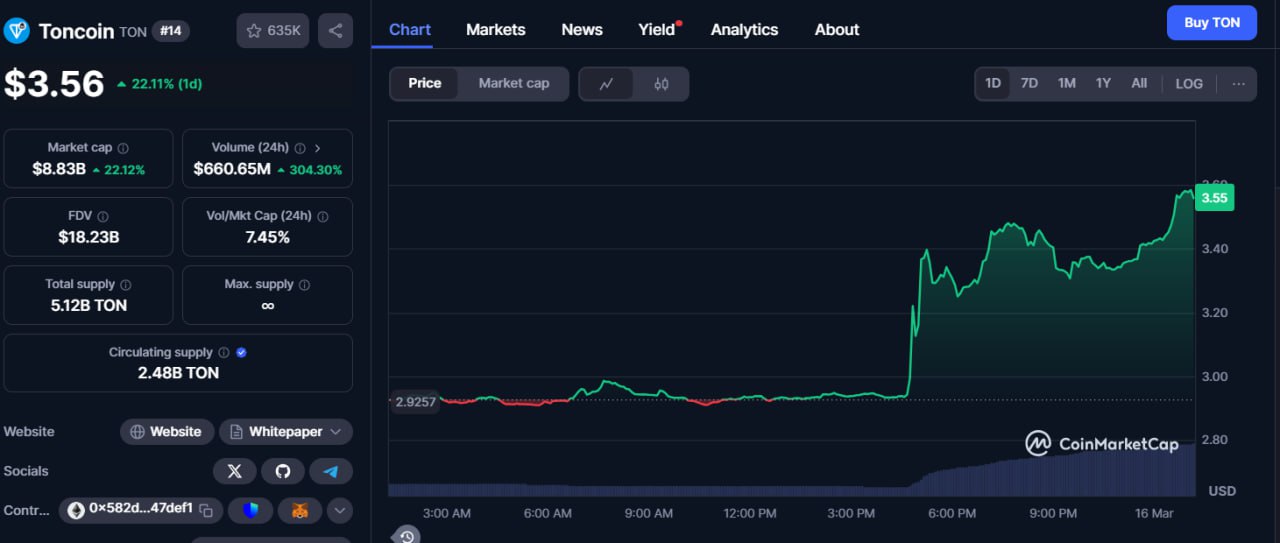This screenshot has width=1280, height=543.
Task: Select the 7D time range
Action: [1029, 84]
